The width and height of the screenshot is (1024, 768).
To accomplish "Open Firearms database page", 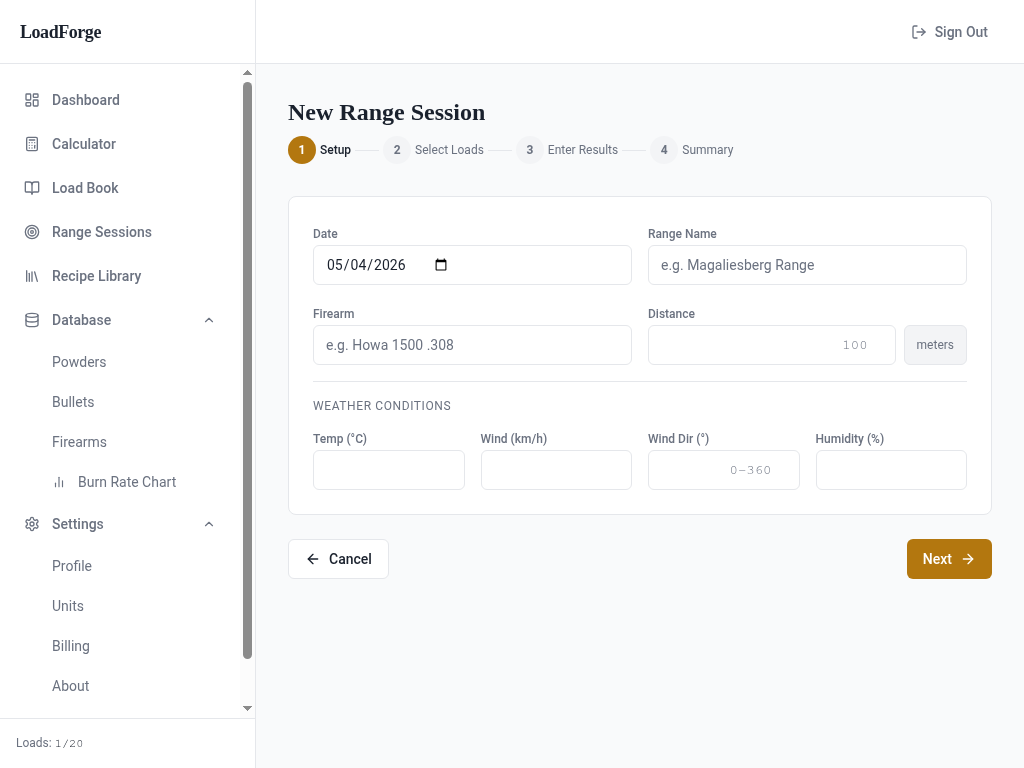I will pos(79,442).
